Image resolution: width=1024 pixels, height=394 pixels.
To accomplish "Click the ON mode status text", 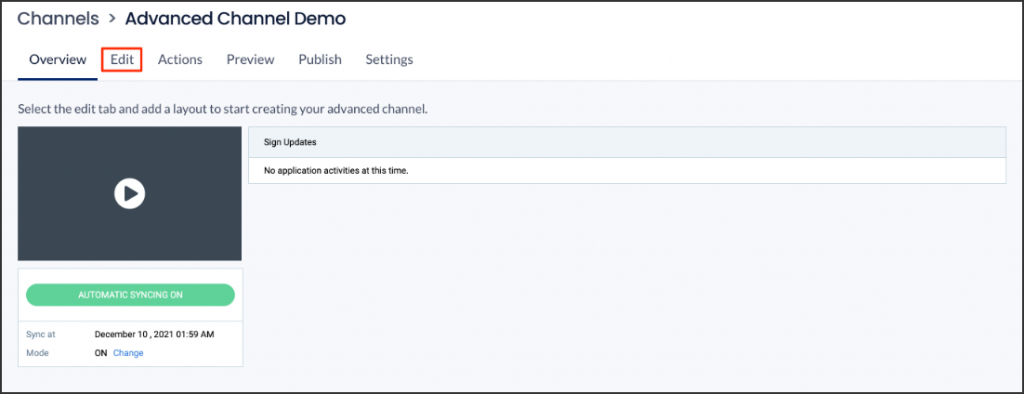I will [101, 353].
